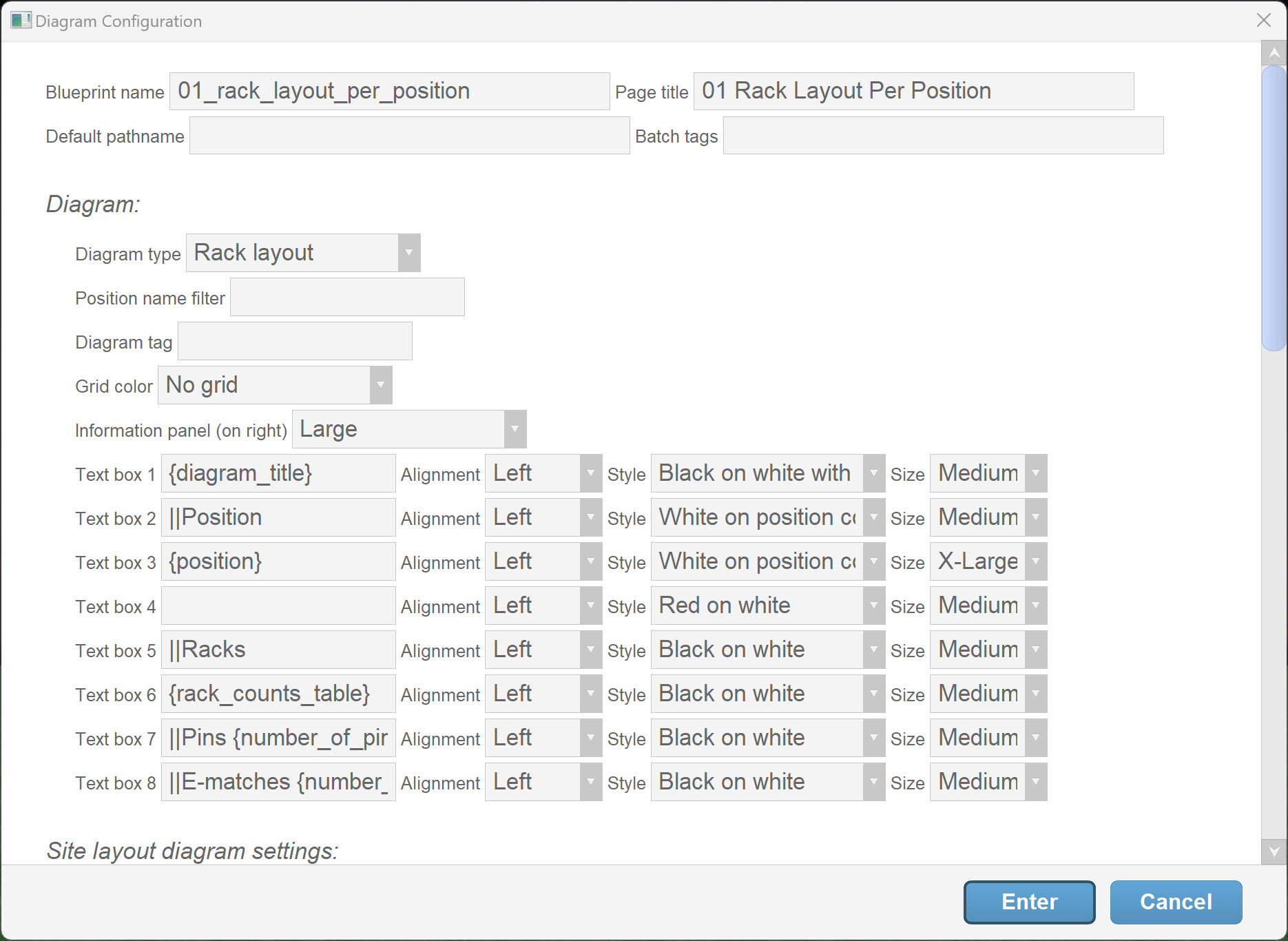Focus the Page title field

[x=913, y=92]
